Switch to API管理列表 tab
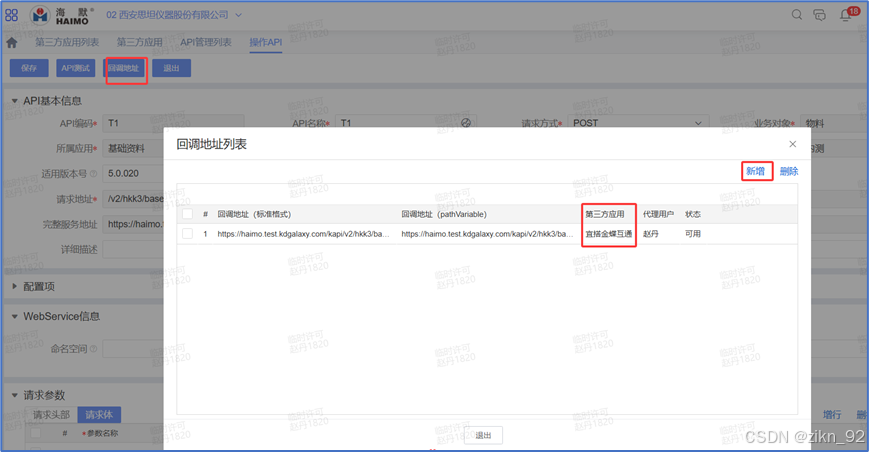Viewport: 869px width, 452px height. click(x=206, y=42)
